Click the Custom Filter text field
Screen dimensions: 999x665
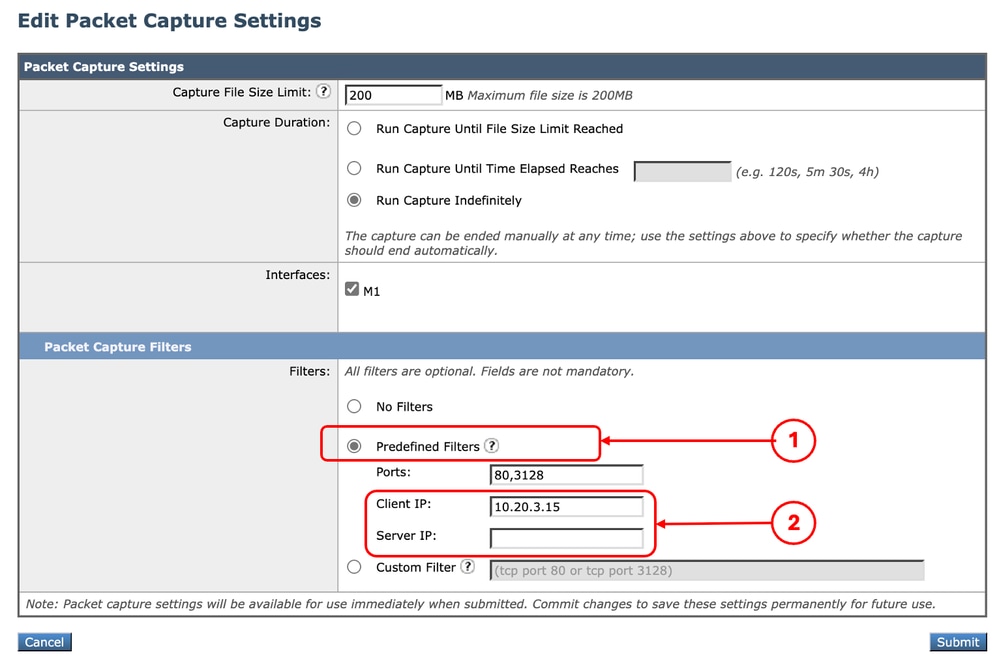(707, 570)
